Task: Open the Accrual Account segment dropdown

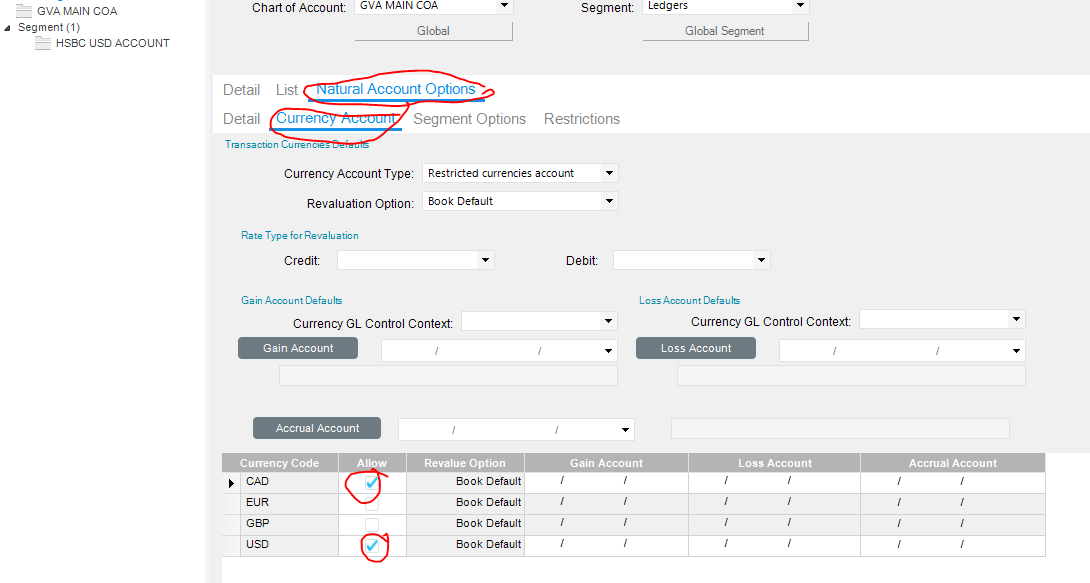Action: (625, 429)
